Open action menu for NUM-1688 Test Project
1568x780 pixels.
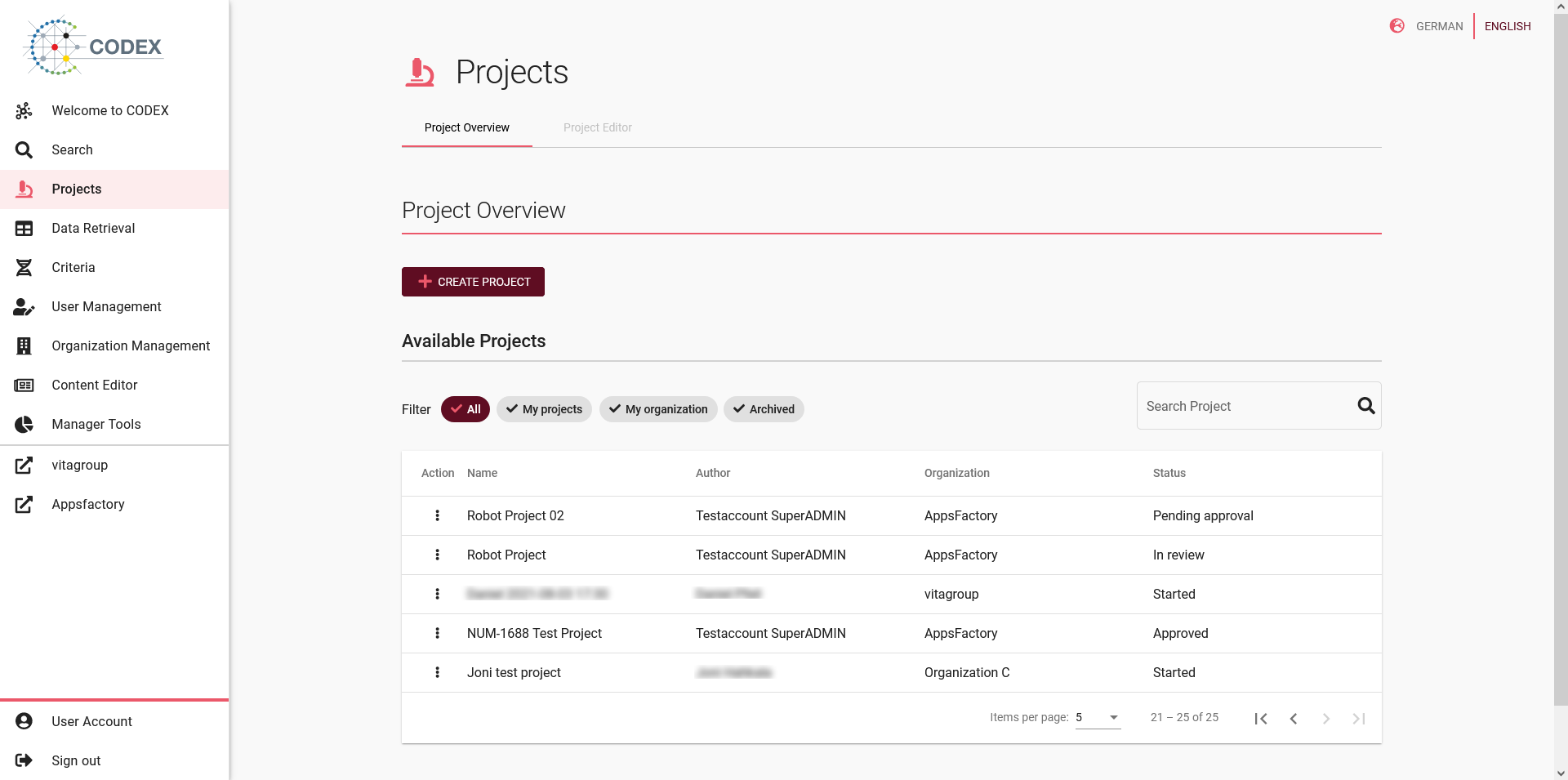pos(437,633)
